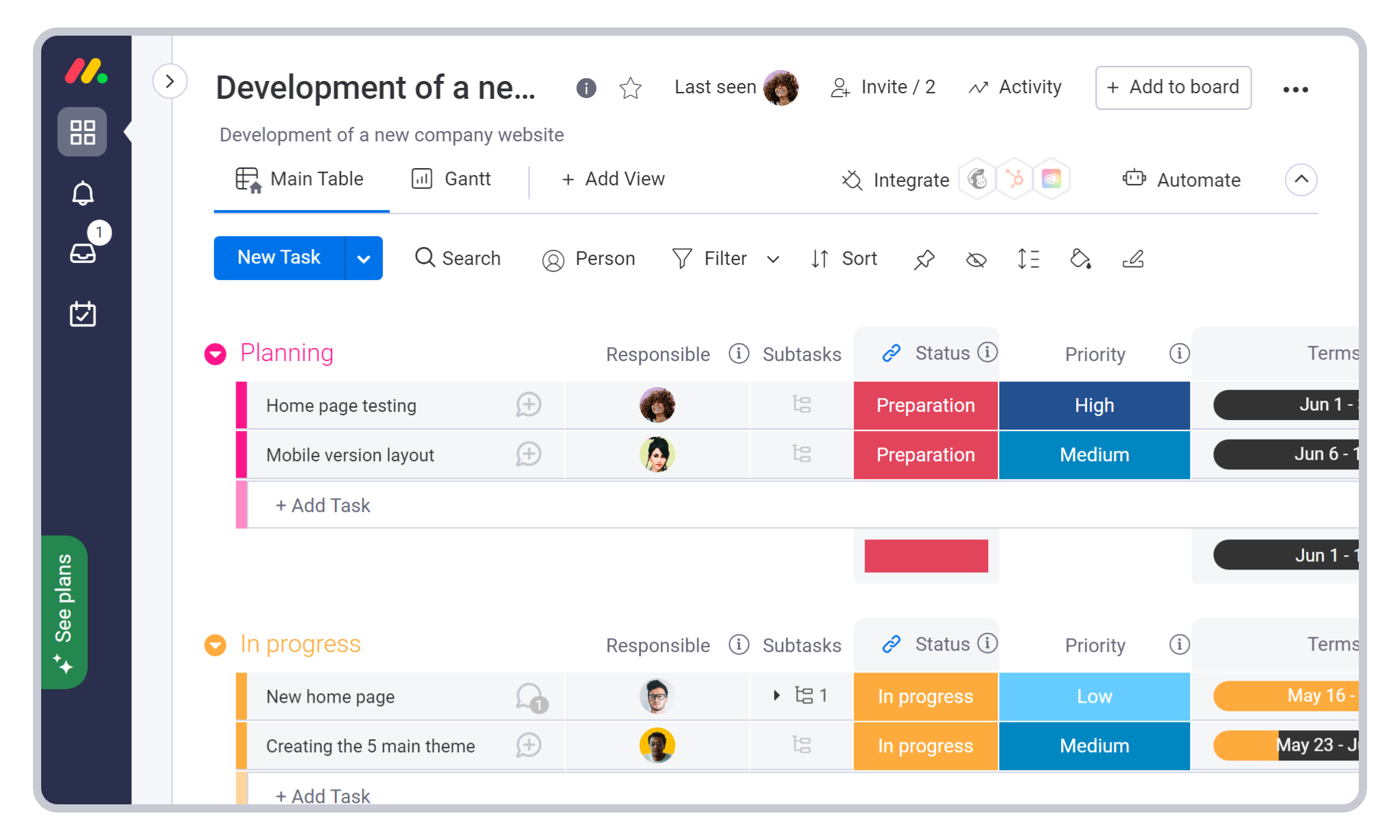Screen dimensions: 1400x840
Task: Switch to the Gantt tab
Action: [x=452, y=179]
